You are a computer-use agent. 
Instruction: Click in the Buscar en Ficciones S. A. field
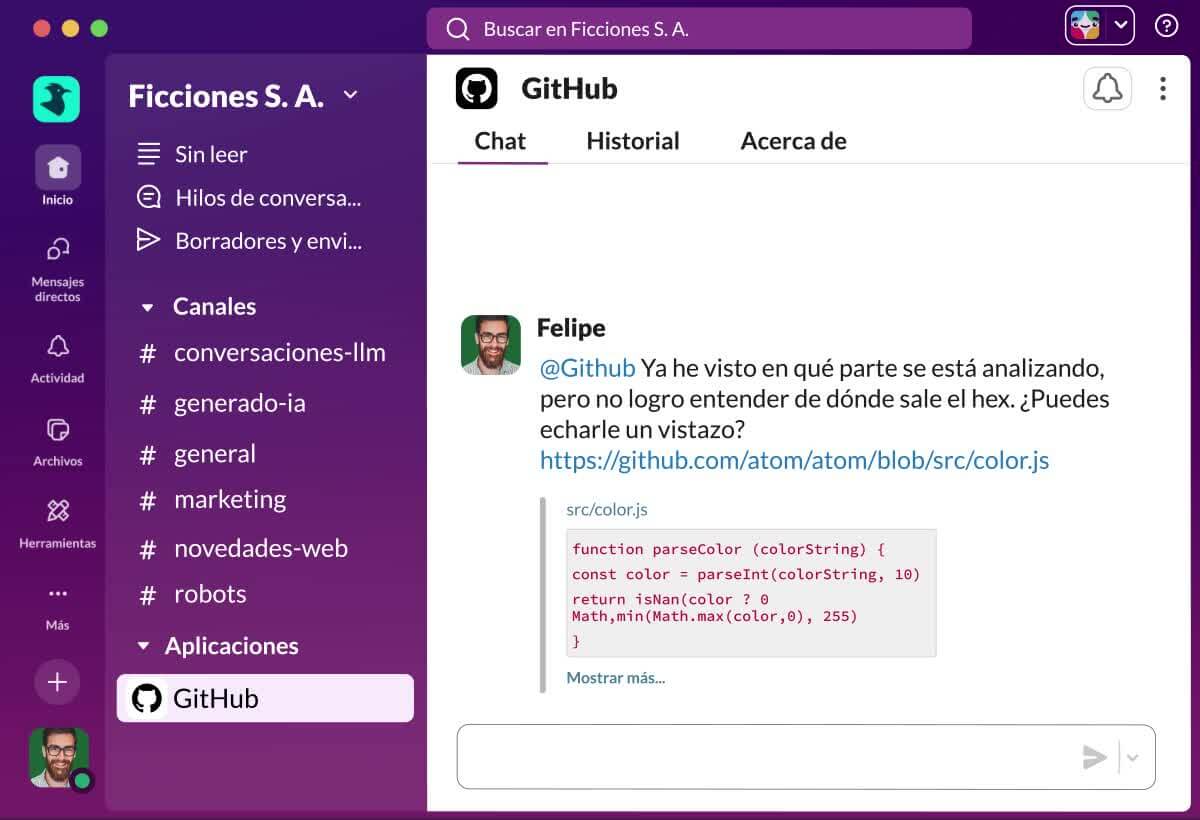(699, 29)
